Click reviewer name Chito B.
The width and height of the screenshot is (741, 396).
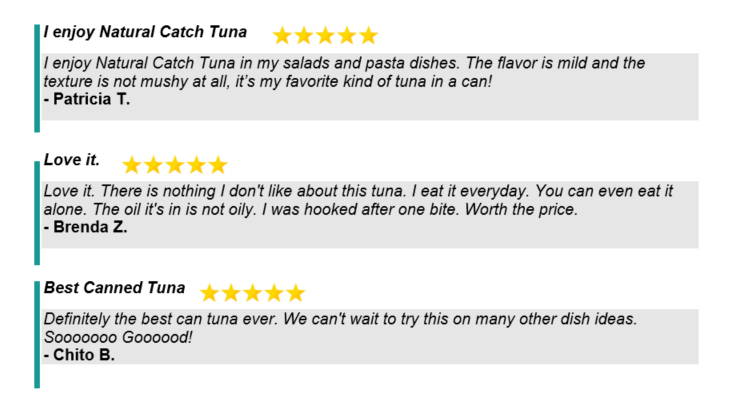pyautogui.click(x=79, y=355)
